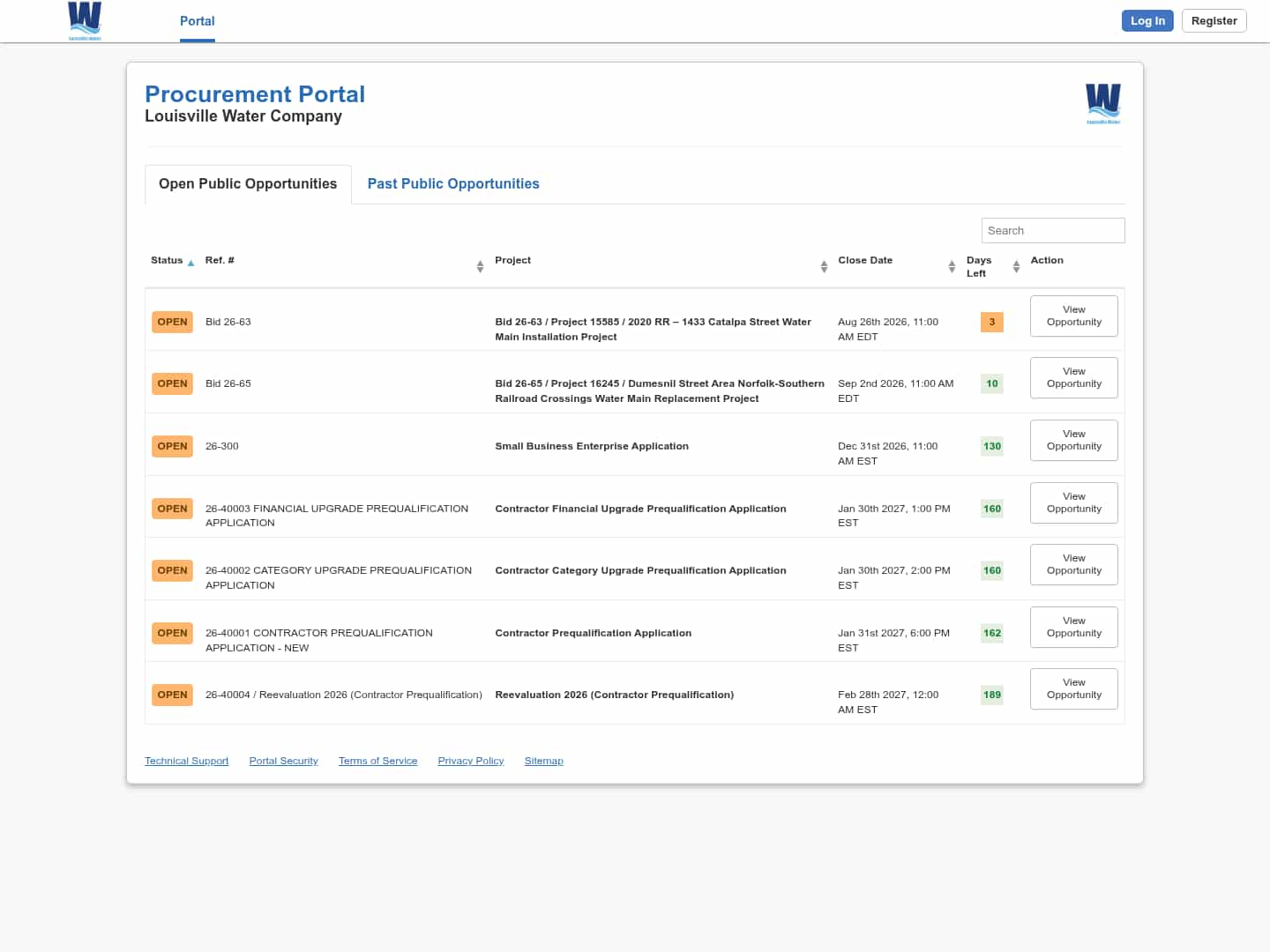Image resolution: width=1270 pixels, height=952 pixels.
Task: Click close date 'Aug 26th 2026, 11:00 AM EDT'
Action: (888, 329)
